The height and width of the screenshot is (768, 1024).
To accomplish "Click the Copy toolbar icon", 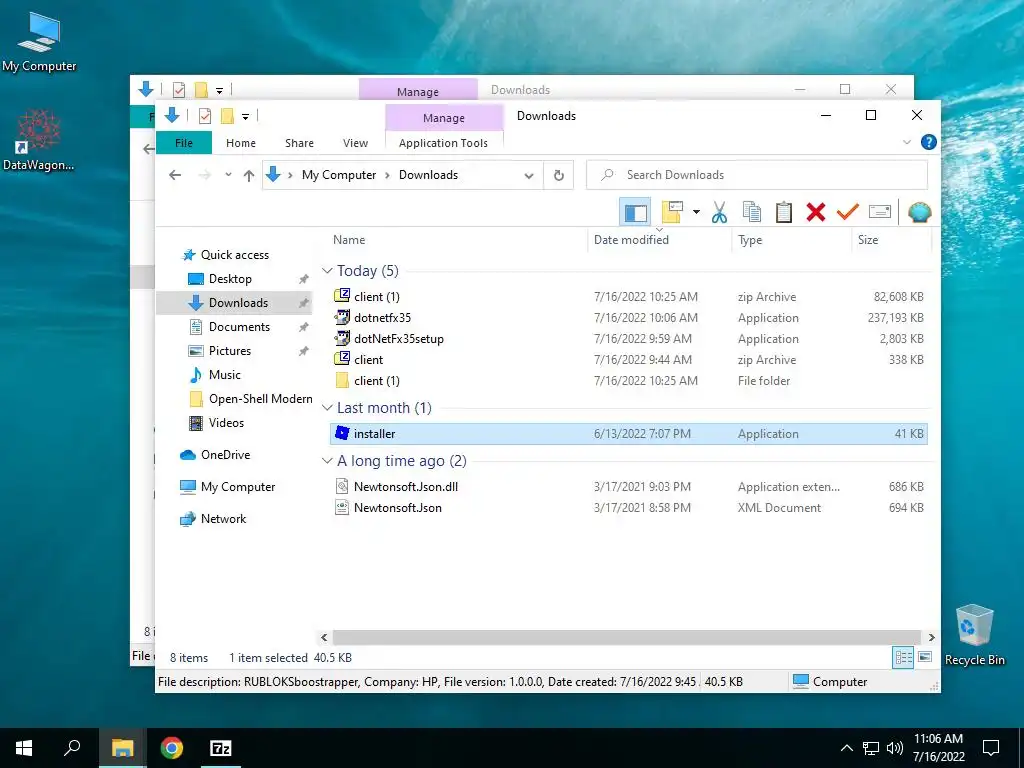I will 752,212.
